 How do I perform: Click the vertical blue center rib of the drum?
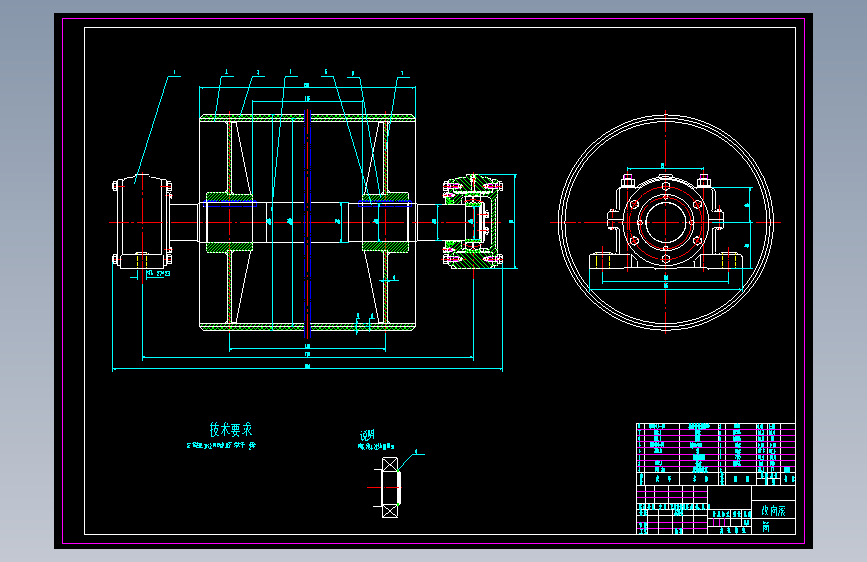[307, 223]
